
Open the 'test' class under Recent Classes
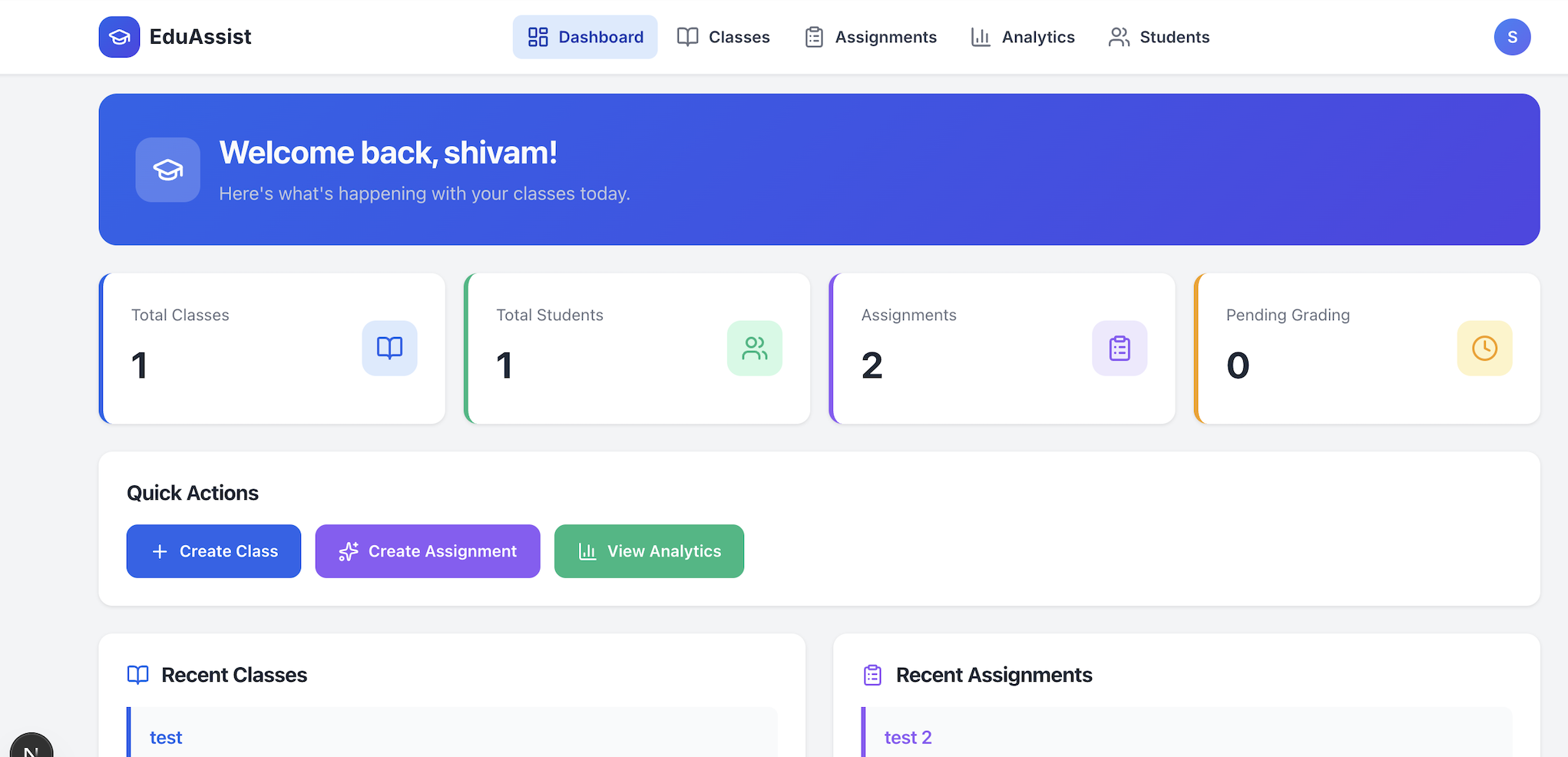[166, 737]
